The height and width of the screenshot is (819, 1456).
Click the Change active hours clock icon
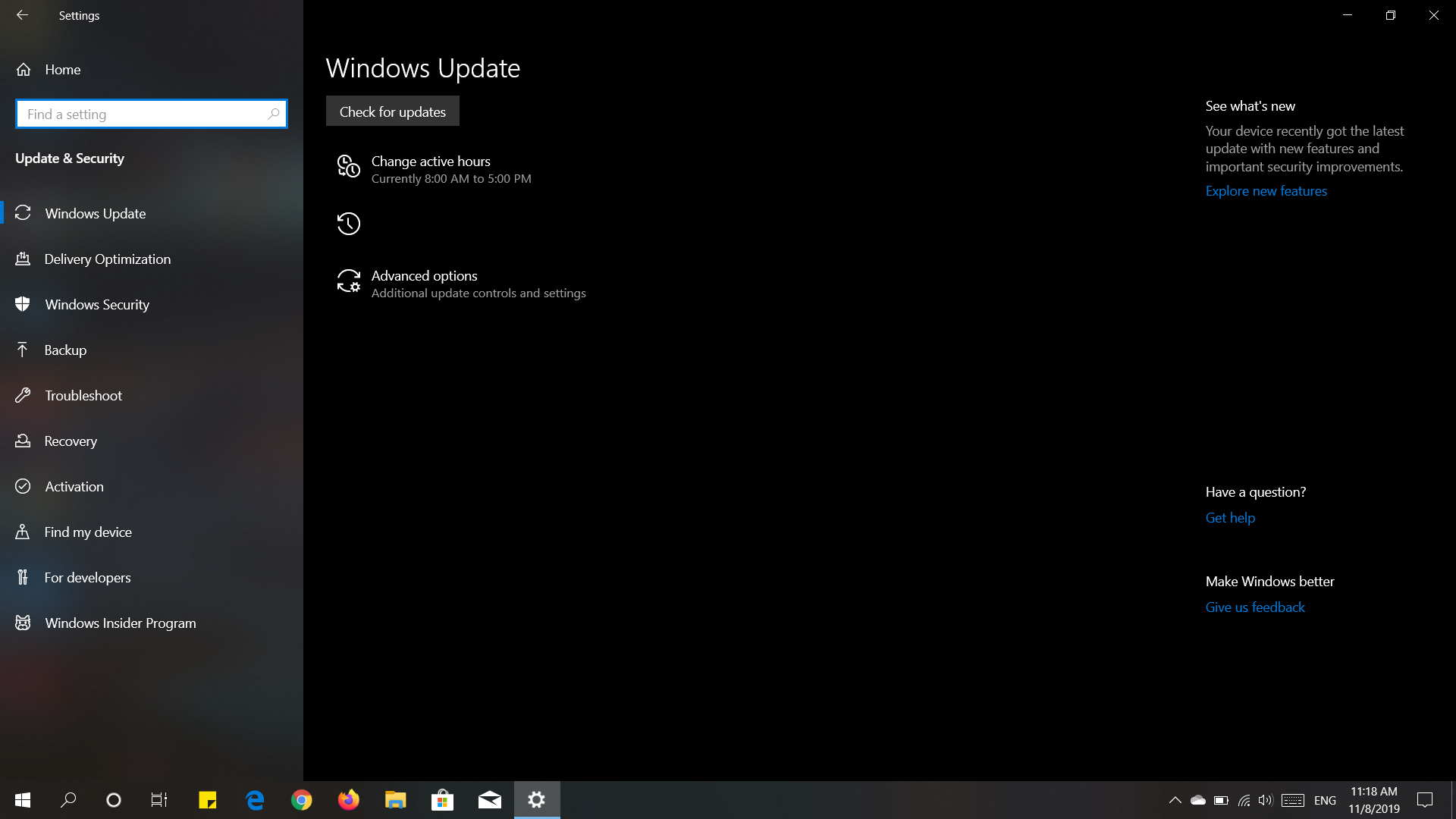click(x=349, y=166)
